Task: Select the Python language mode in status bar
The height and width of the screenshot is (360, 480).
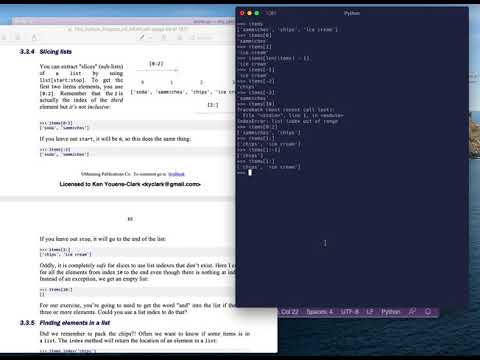Action: pyautogui.click(x=390, y=312)
